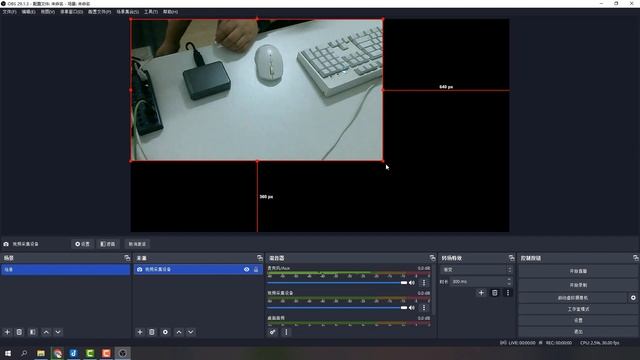The width and height of the screenshot is (640, 360).
Task: Remove transition with trash icon
Action: [495, 293]
